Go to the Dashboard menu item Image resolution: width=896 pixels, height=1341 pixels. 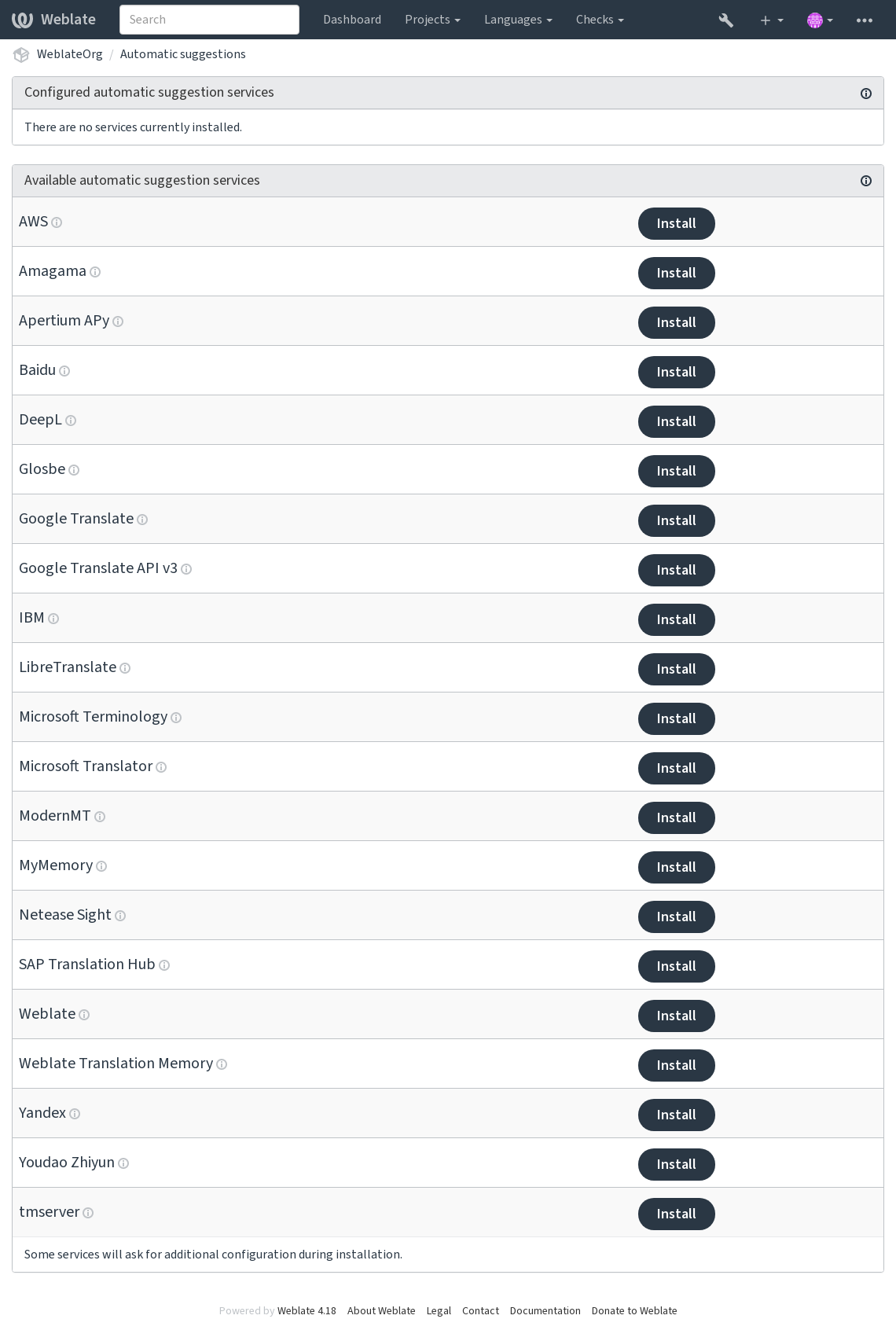[x=352, y=20]
